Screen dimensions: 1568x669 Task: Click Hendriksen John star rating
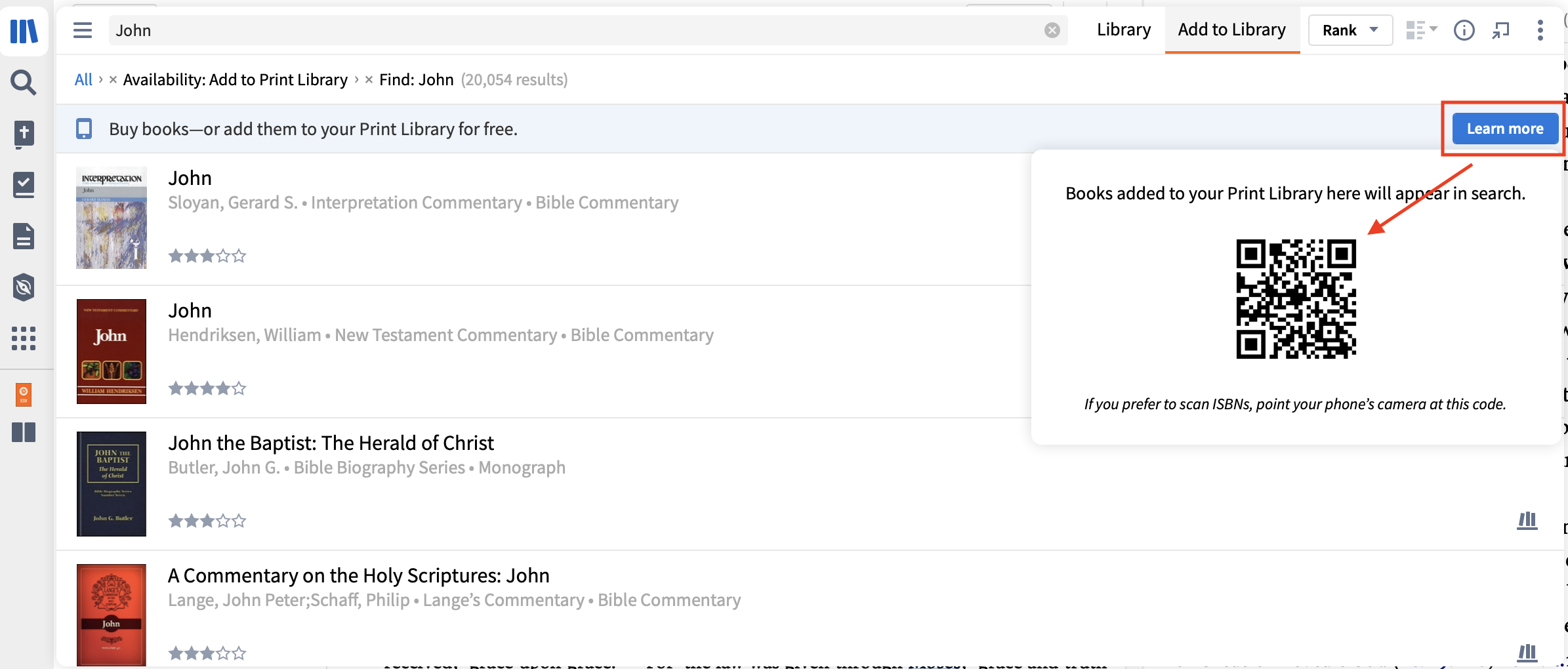click(207, 388)
